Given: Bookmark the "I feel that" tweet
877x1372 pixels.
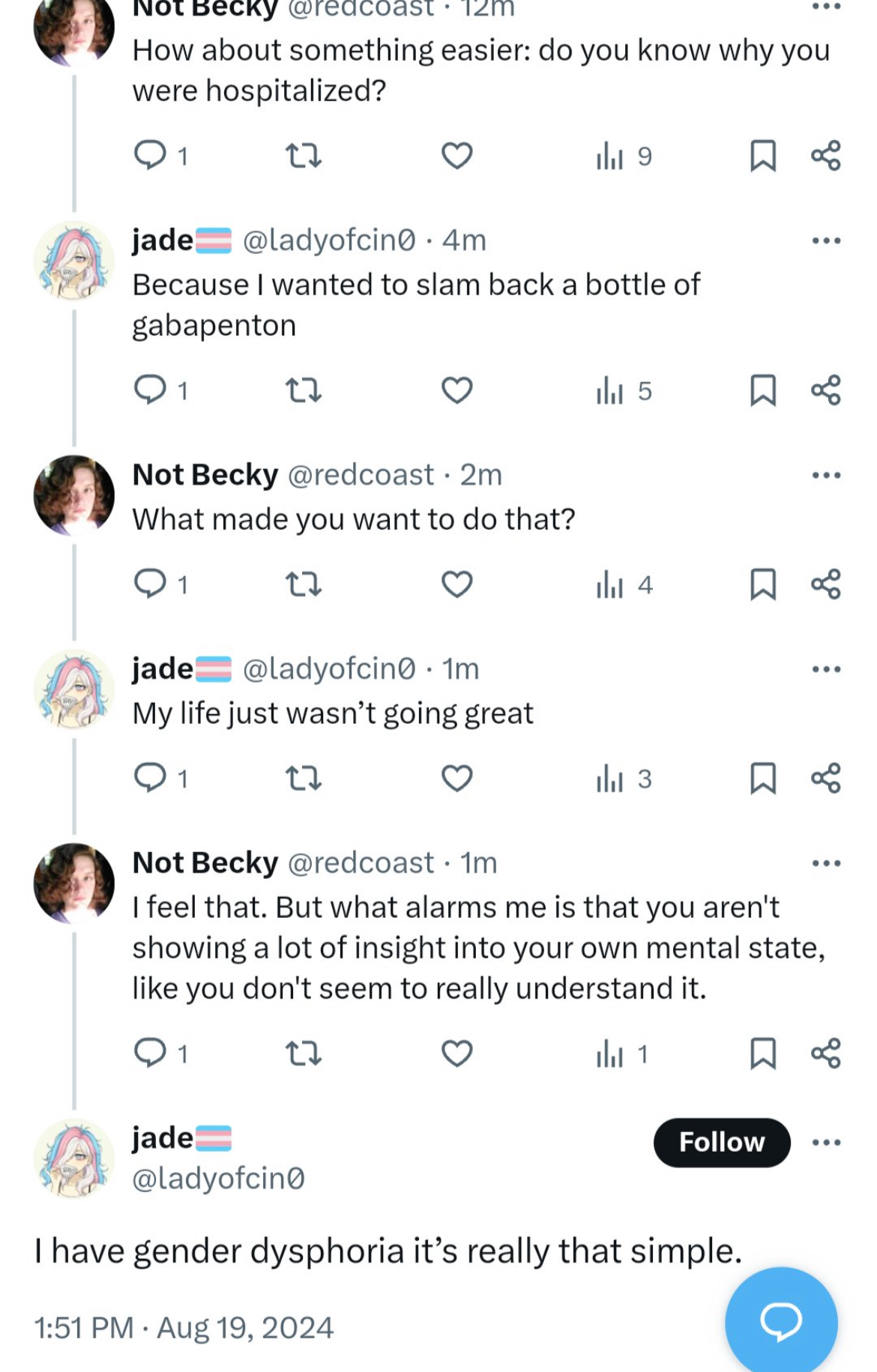Looking at the screenshot, I should pyautogui.click(x=762, y=1054).
